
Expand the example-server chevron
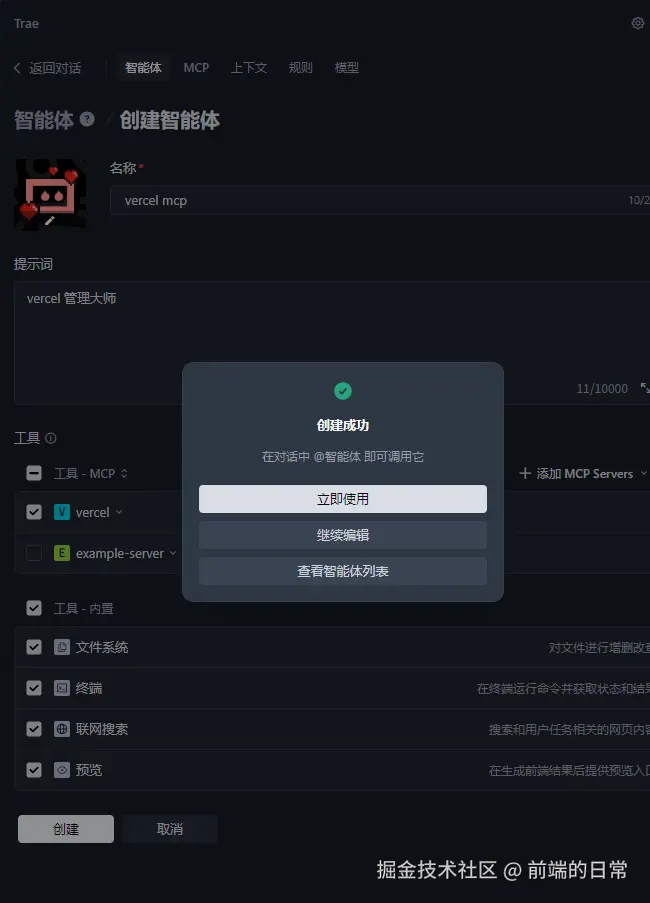click(173, 553)
